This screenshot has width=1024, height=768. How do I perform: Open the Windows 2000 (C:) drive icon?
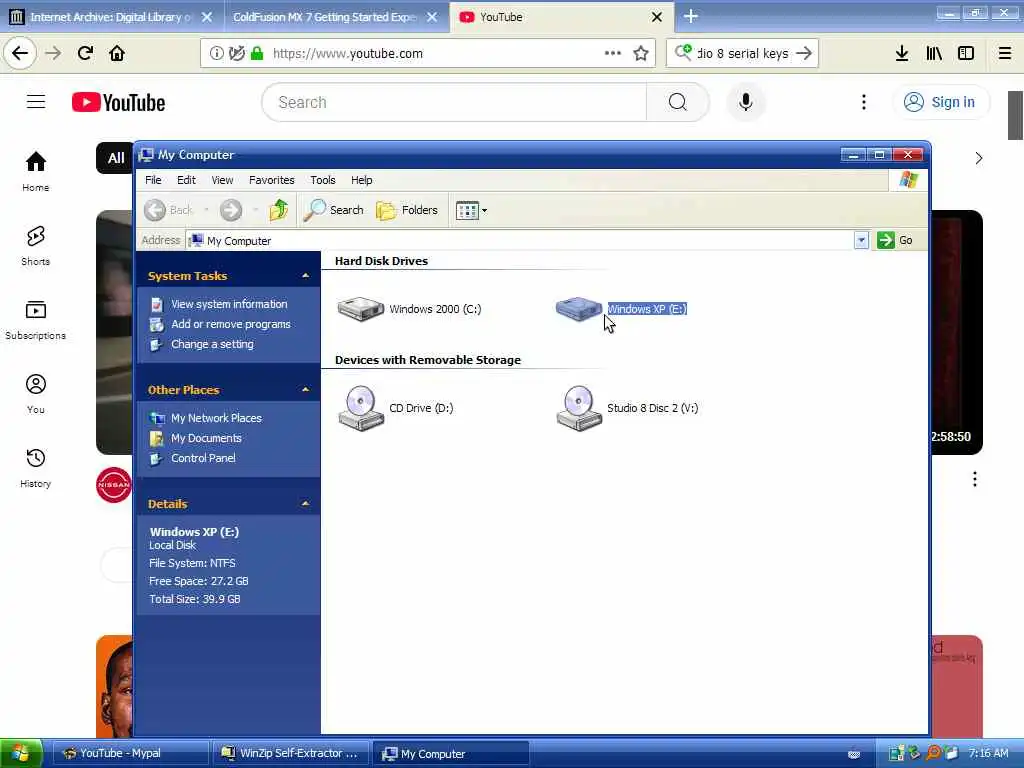click(x=360, y=309)
